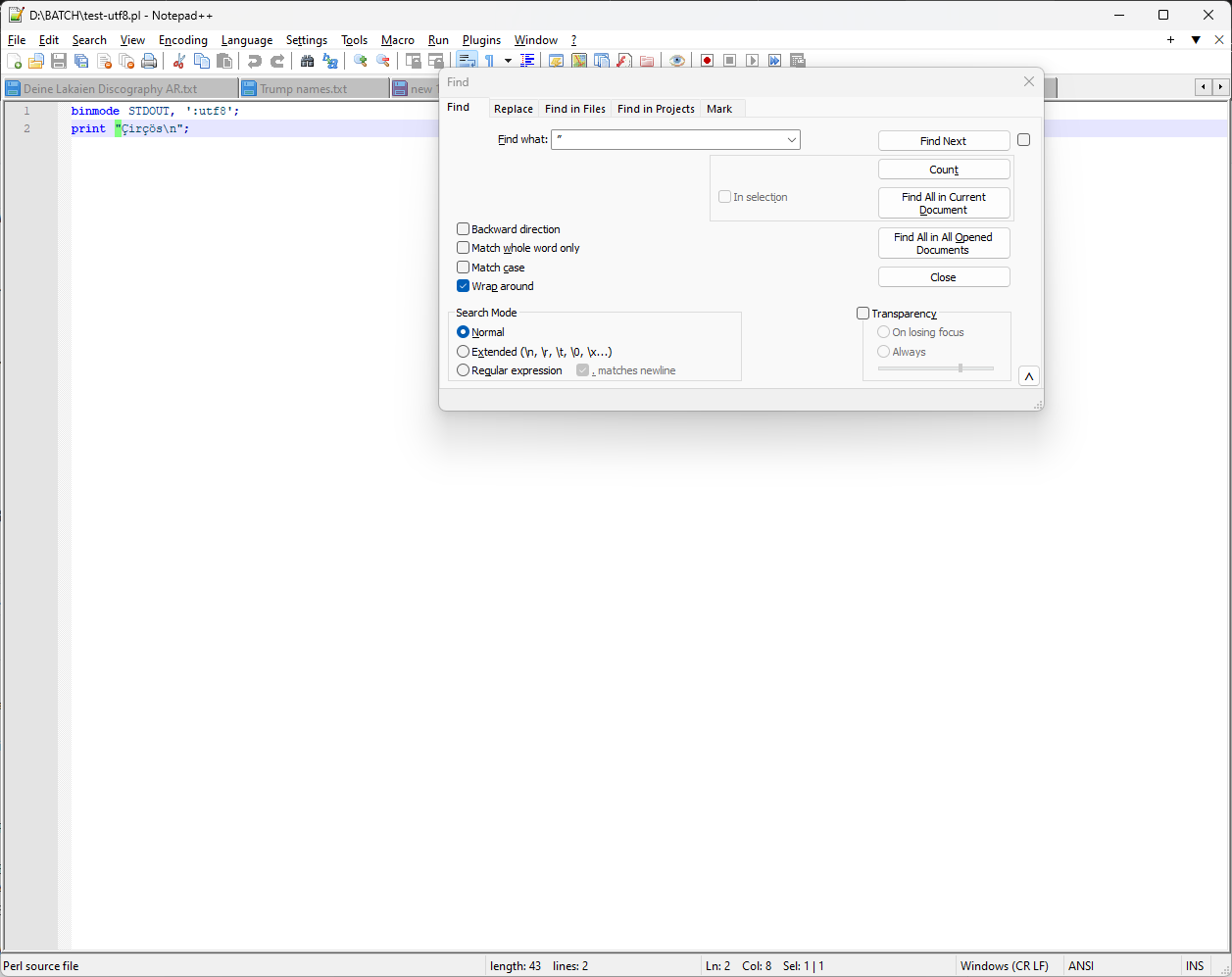The height and width of the screenshot is (977, 1232).
Task: Click the Find Next button
Action: pos(943,141)
